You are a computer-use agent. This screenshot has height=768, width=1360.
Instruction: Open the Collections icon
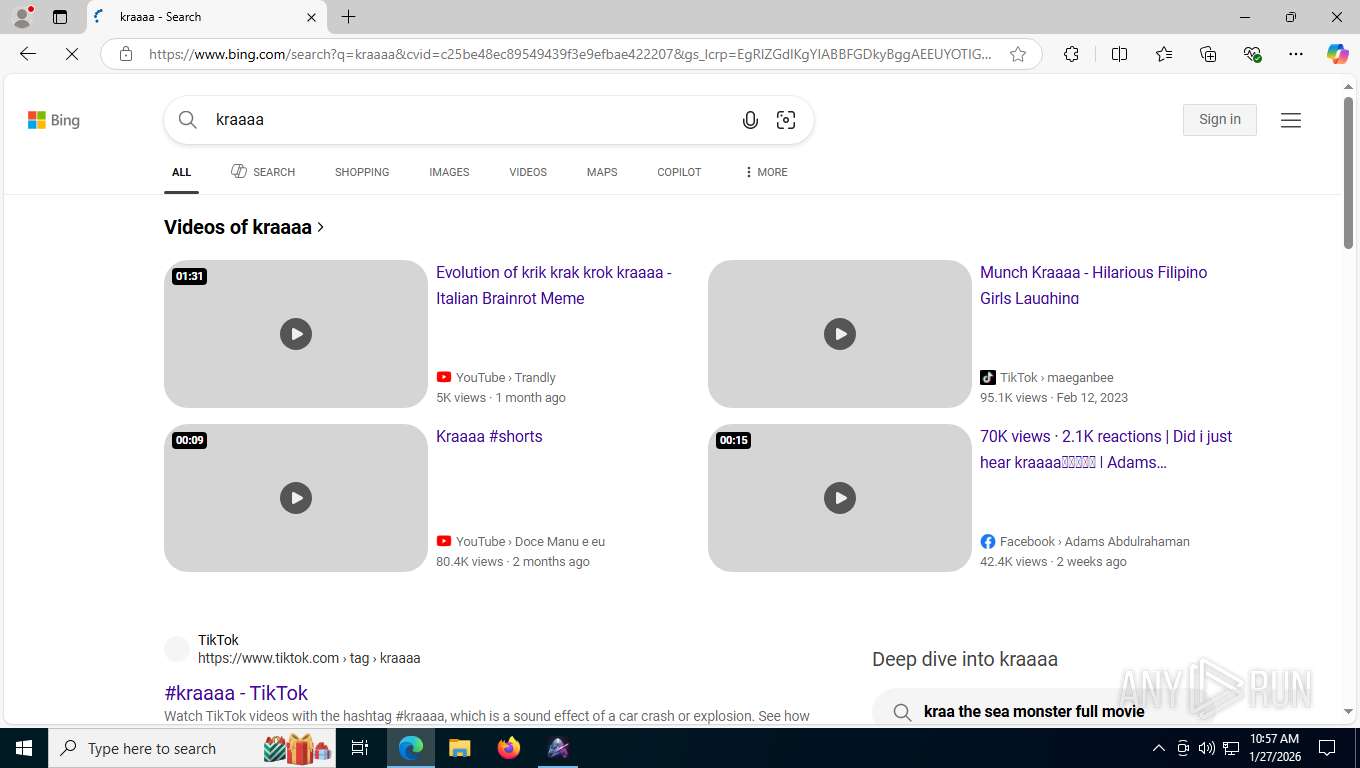[1208, 54]
